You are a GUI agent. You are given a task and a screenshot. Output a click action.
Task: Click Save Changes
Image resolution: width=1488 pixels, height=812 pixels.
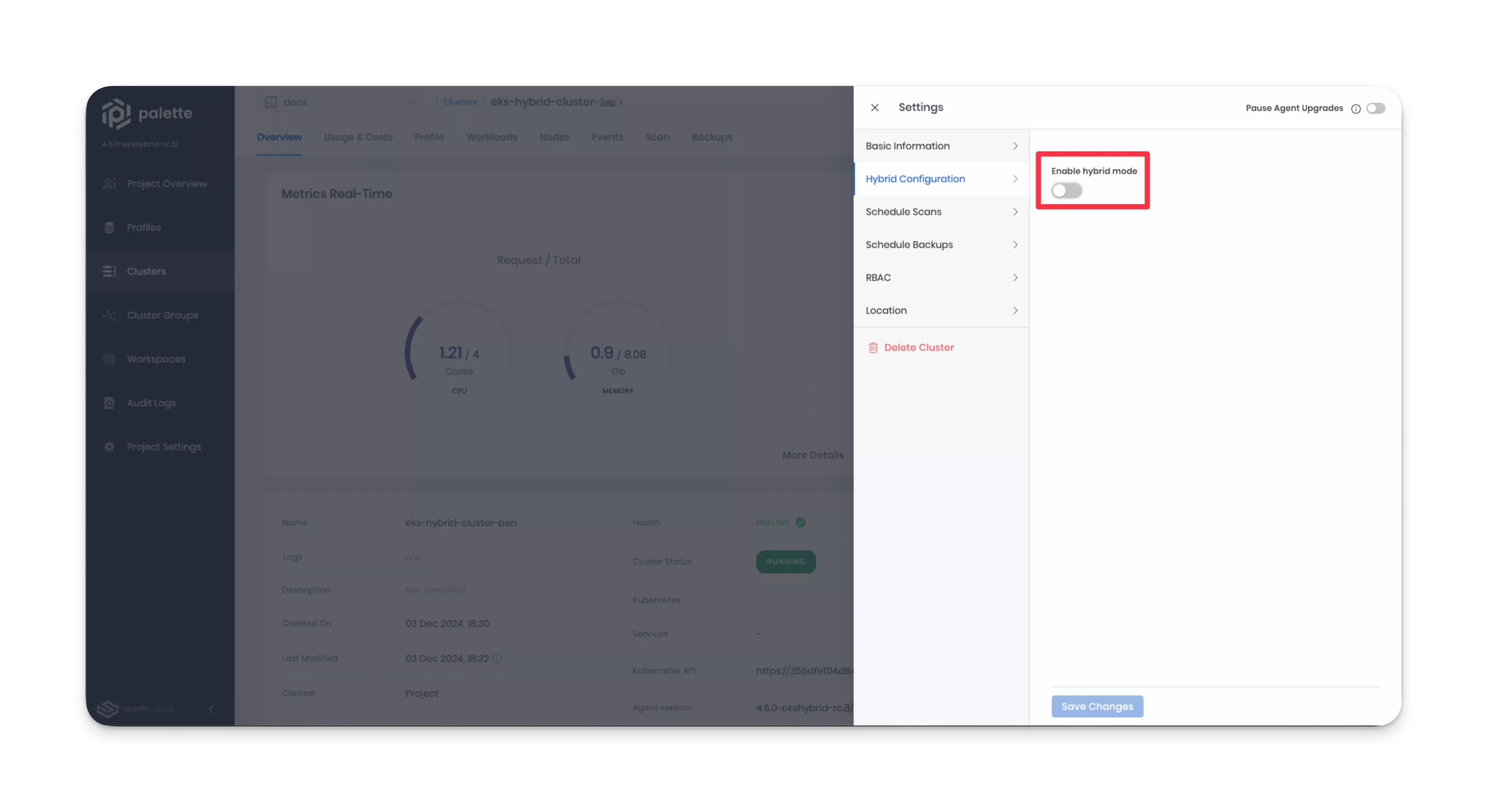(x=1096, y=706)
